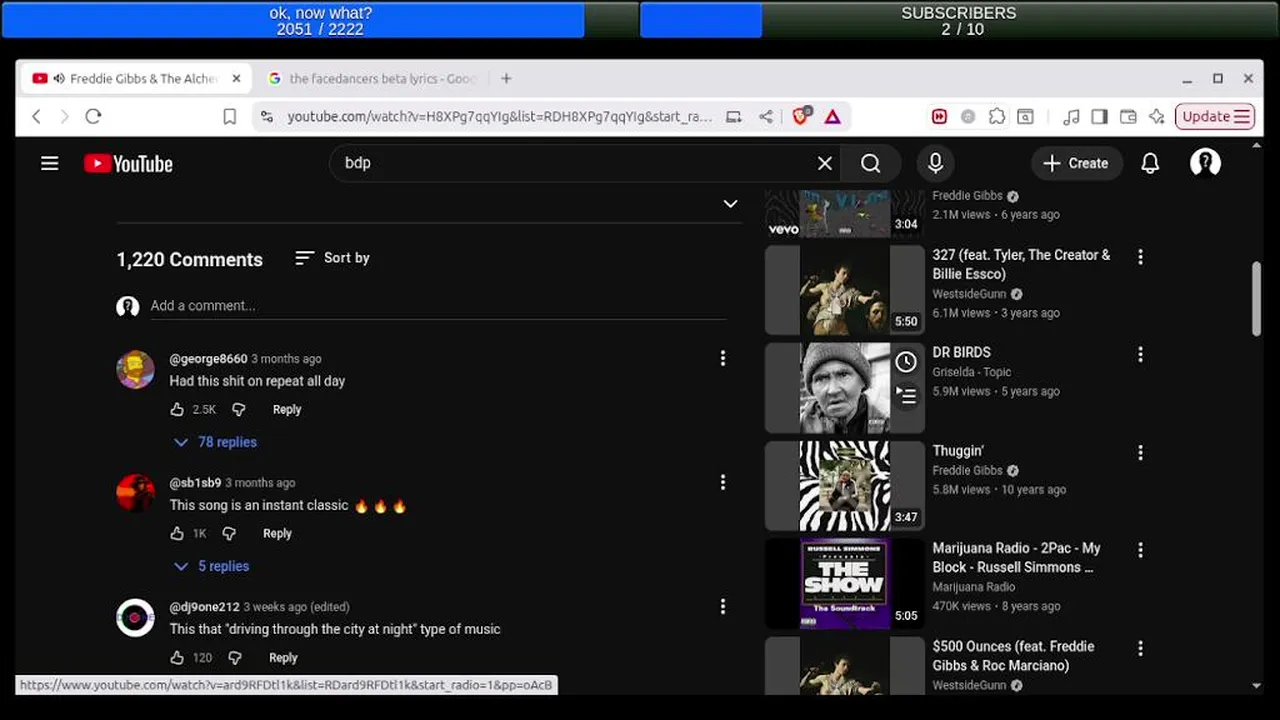The image size is (1280, 720).
Task: Open @sb1sb9 channel link
Action: click(195, 482)
